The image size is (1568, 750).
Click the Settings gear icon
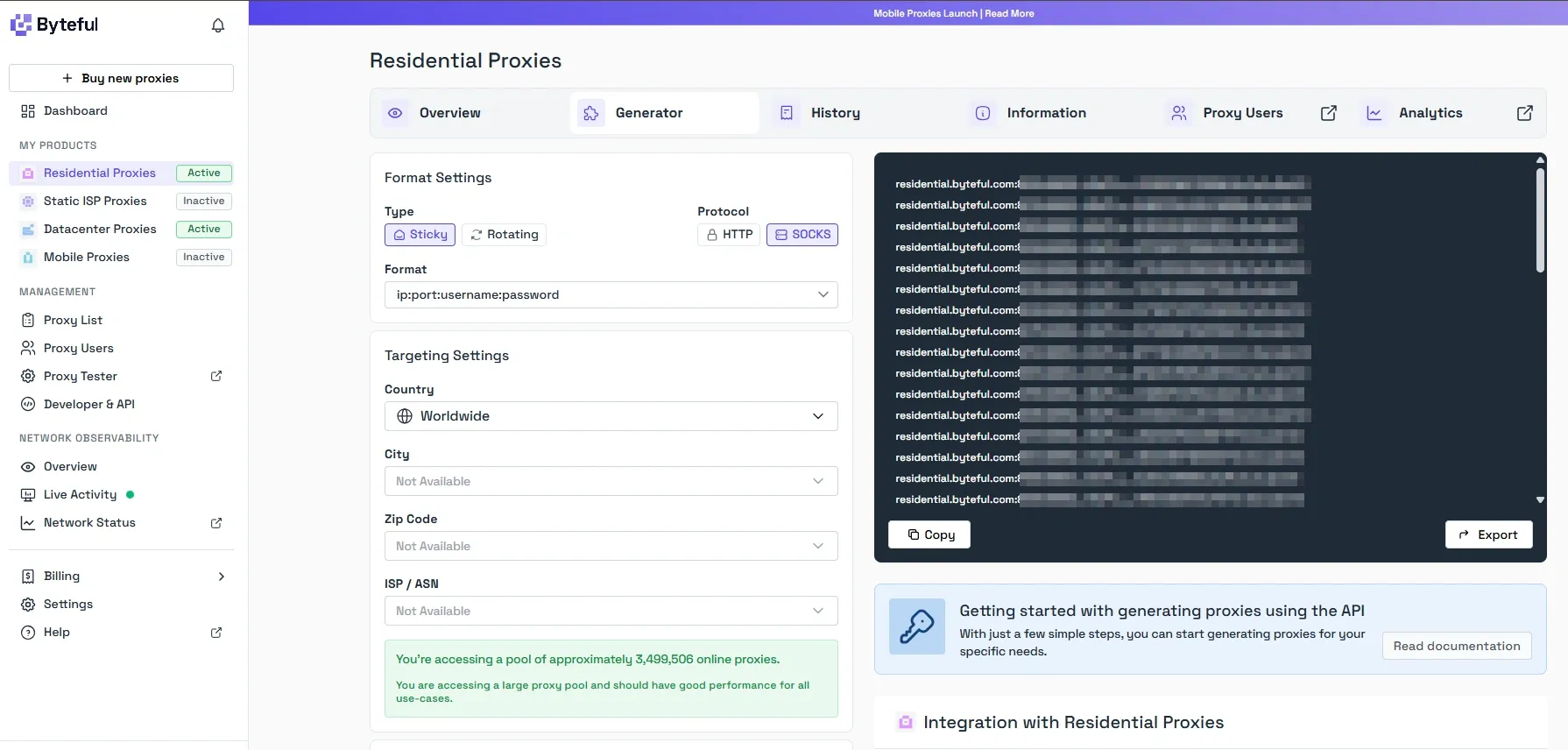(x=28, y=605)
